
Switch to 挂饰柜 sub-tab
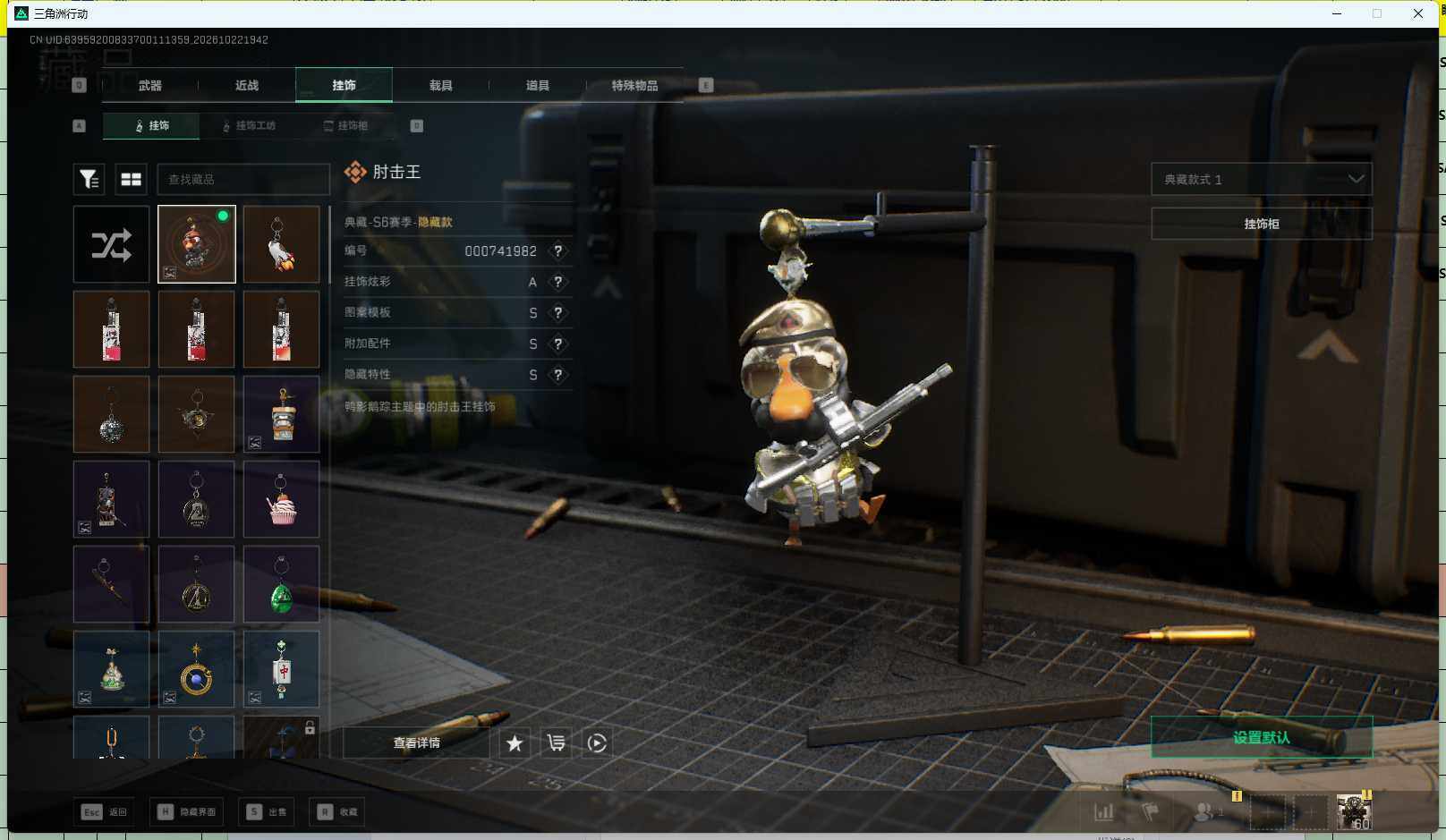coord(346,126)
